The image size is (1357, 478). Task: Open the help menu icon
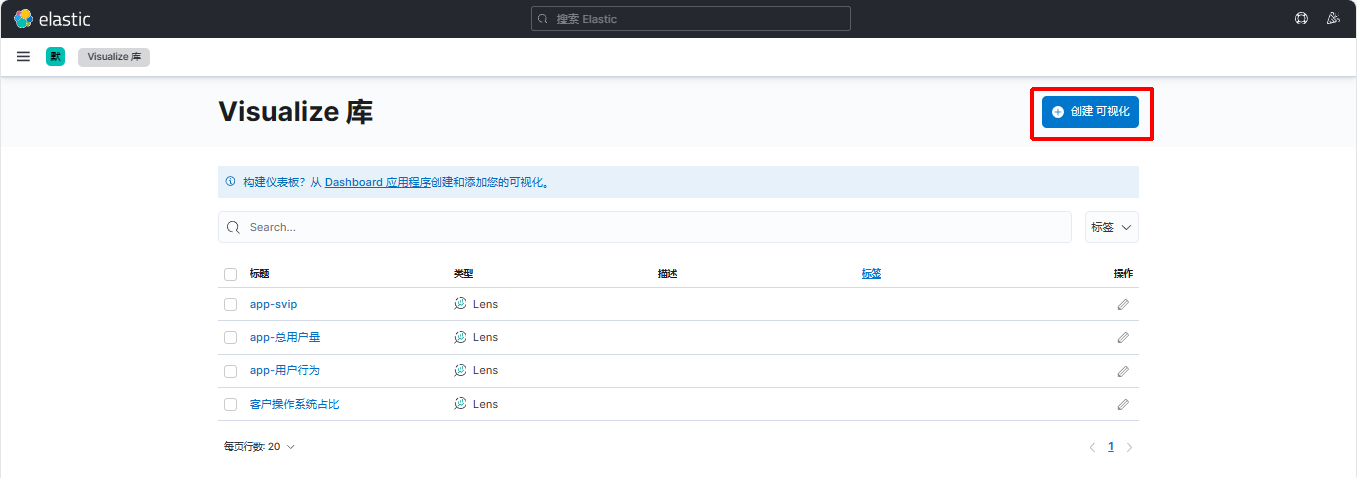1301,18
